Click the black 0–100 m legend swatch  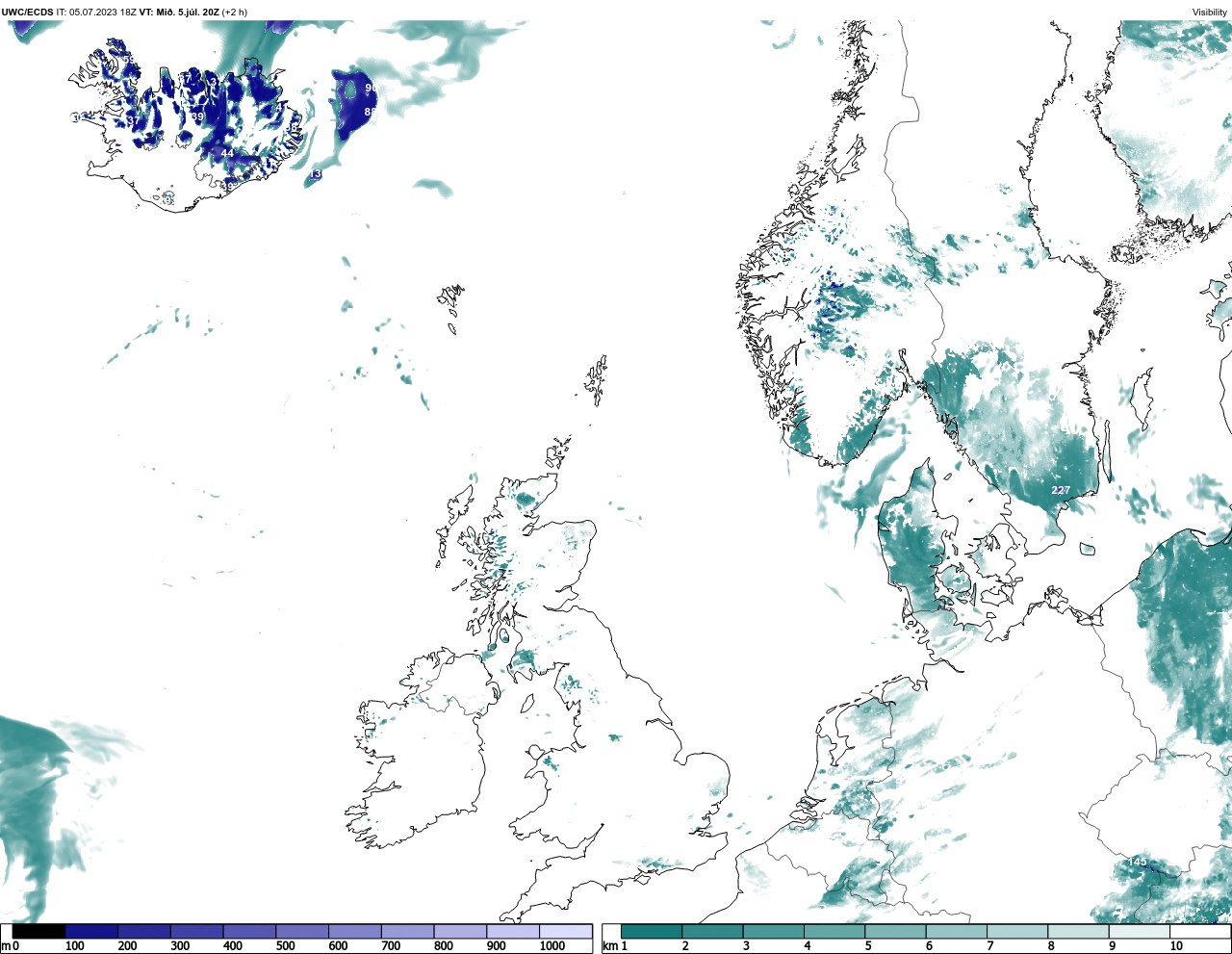(x=39, y=931)
